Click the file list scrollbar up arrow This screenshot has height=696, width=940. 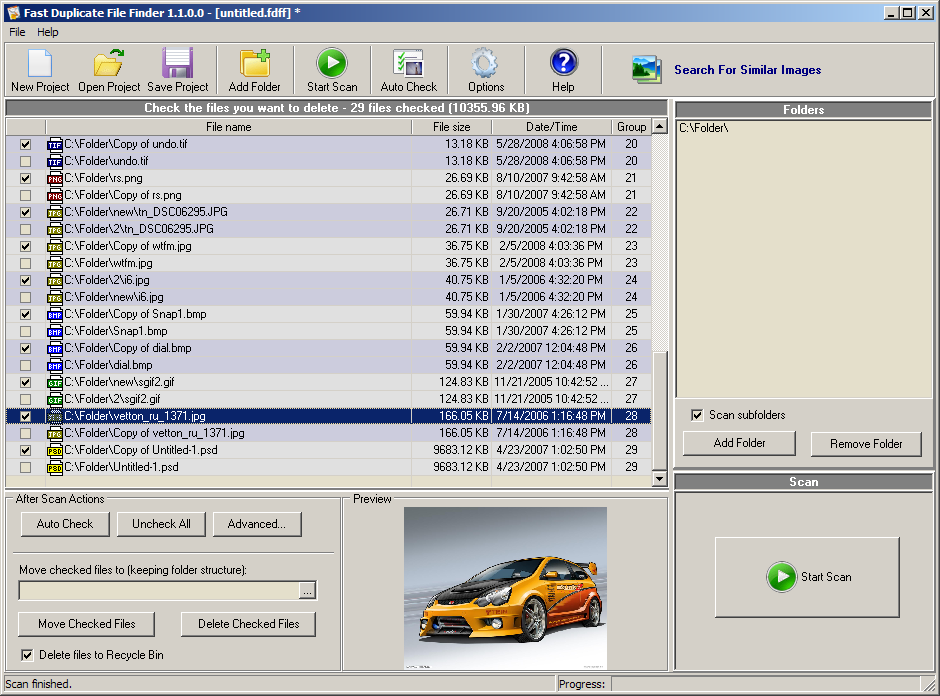pos(659,127)
